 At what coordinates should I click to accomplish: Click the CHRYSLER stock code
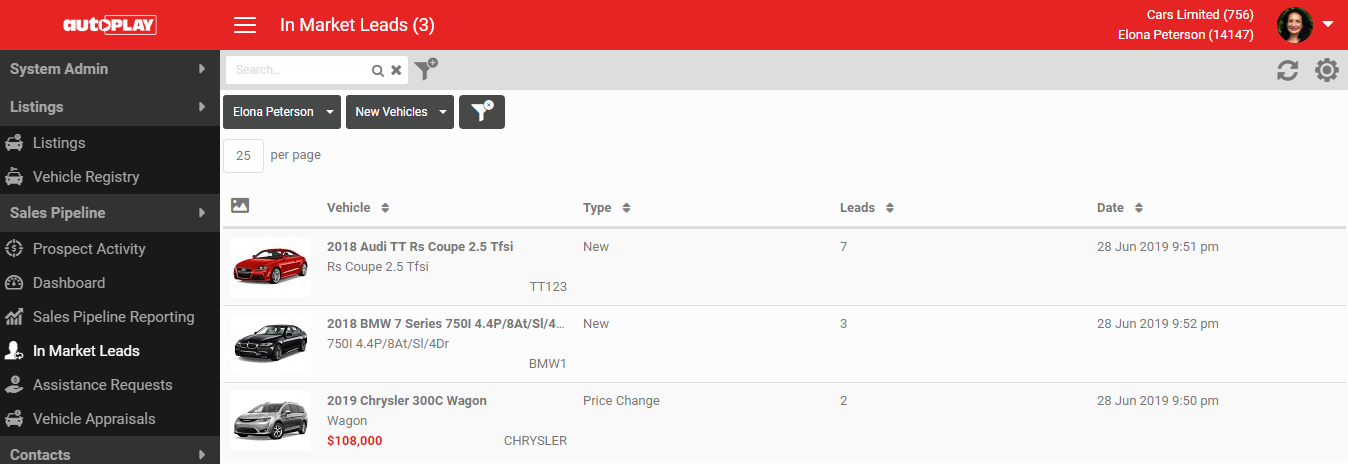[535, 441]
